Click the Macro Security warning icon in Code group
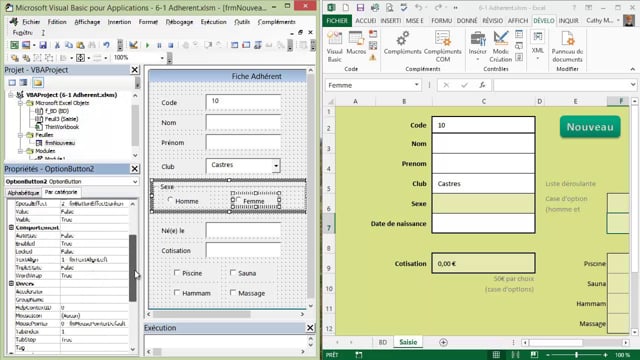The image size is (640, 360). pos(373,58)
